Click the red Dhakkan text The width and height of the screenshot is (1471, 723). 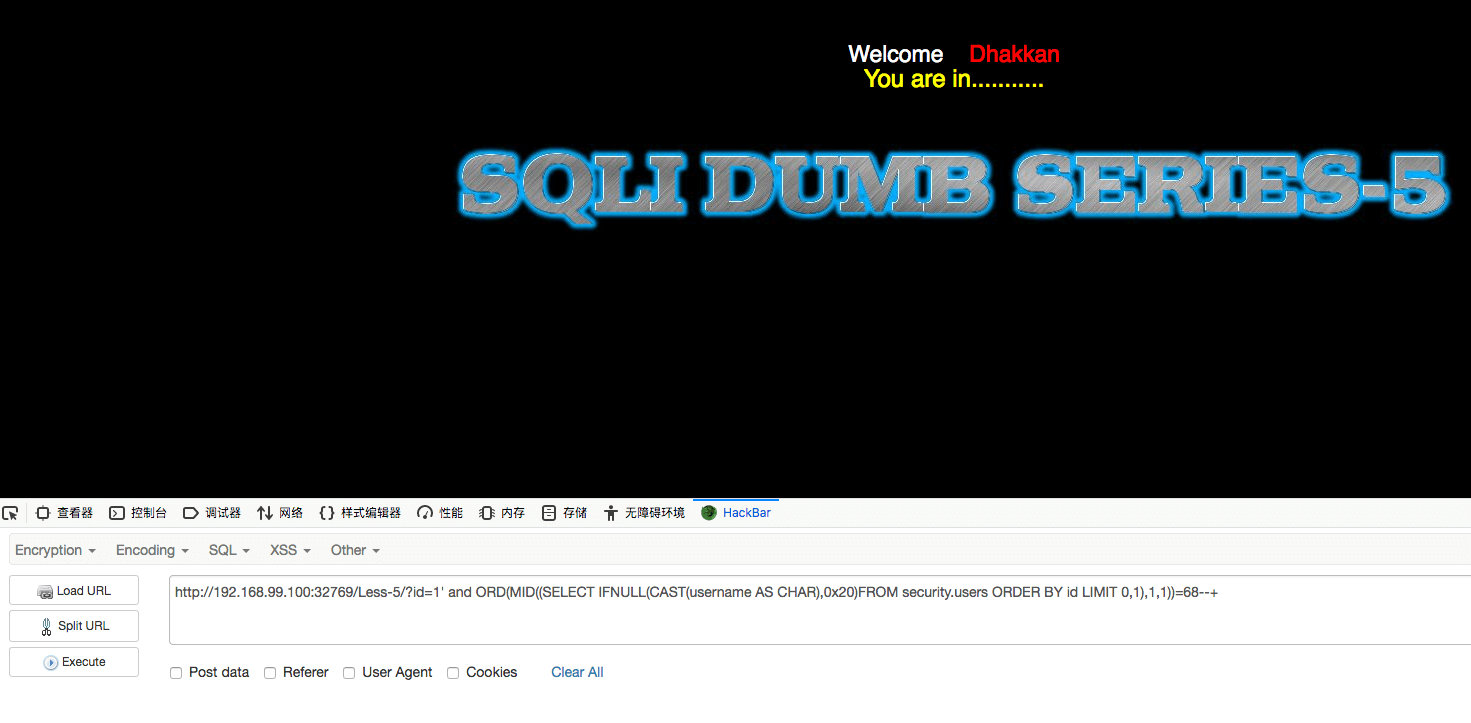1014,54
